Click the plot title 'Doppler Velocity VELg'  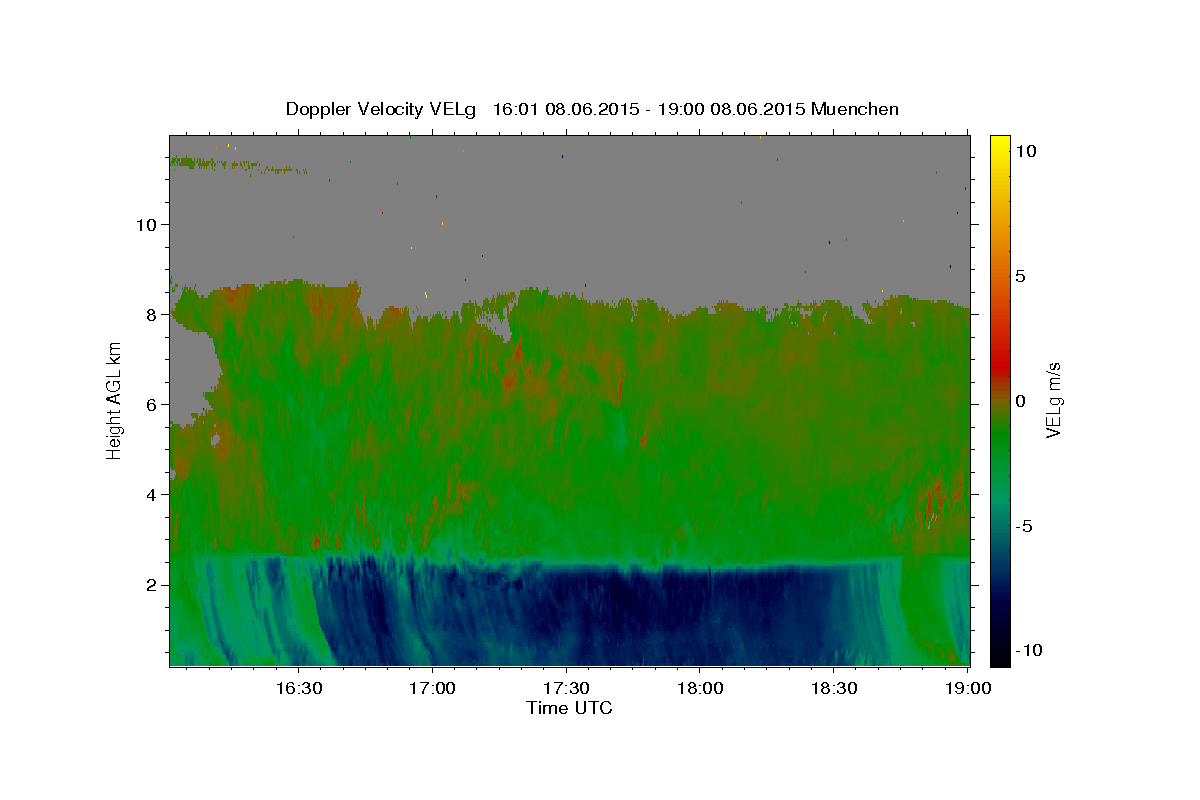pos(382,109)
